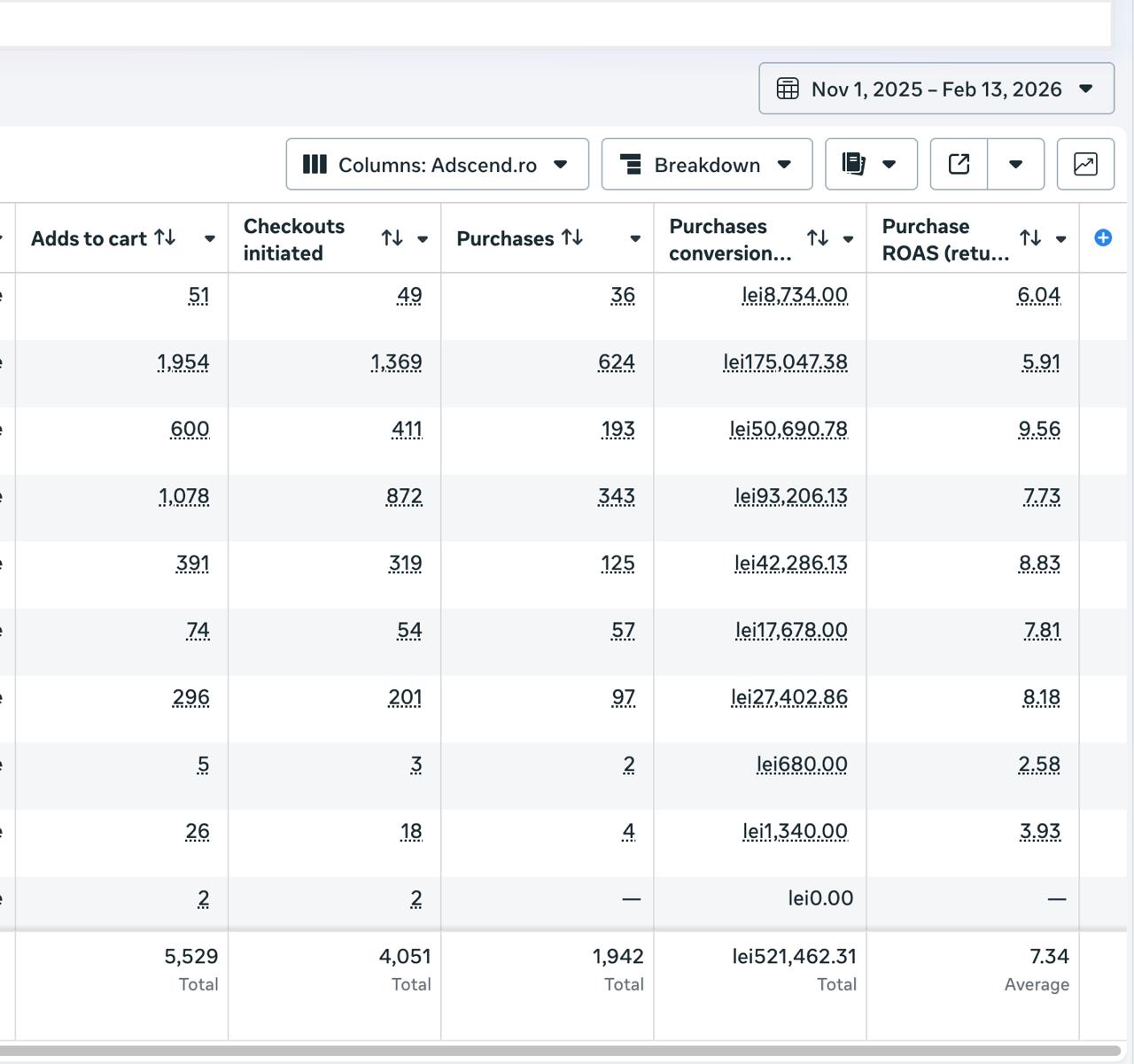Open the charts view icon

1085,164
